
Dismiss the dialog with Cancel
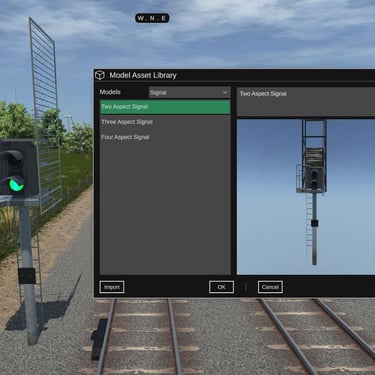pos(270,287)
